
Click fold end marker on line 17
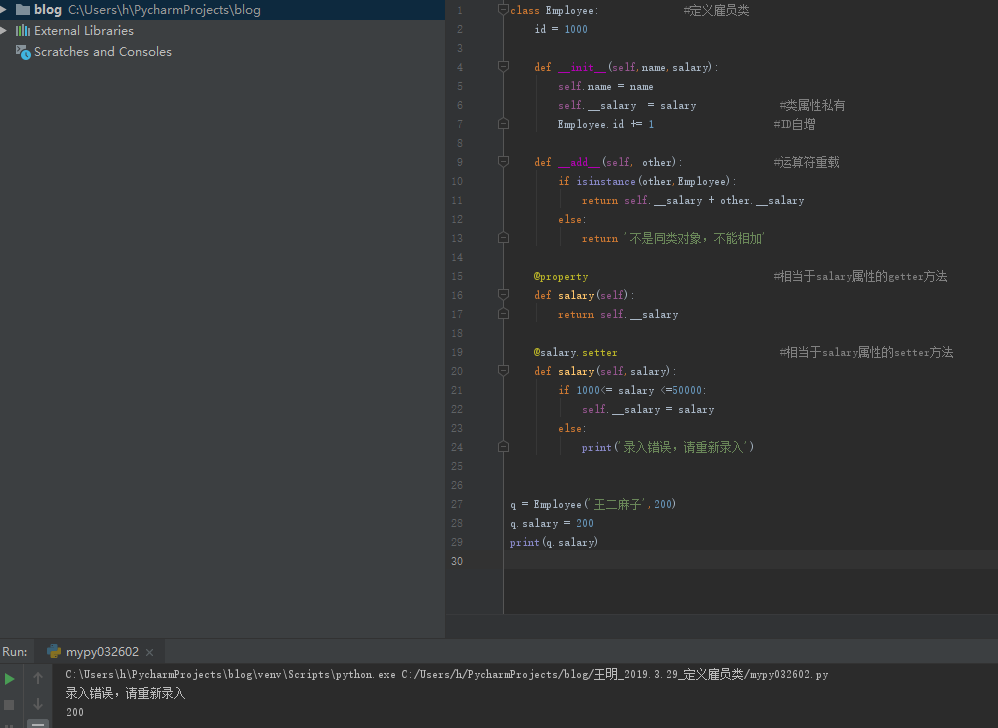[x=503, y=314]
